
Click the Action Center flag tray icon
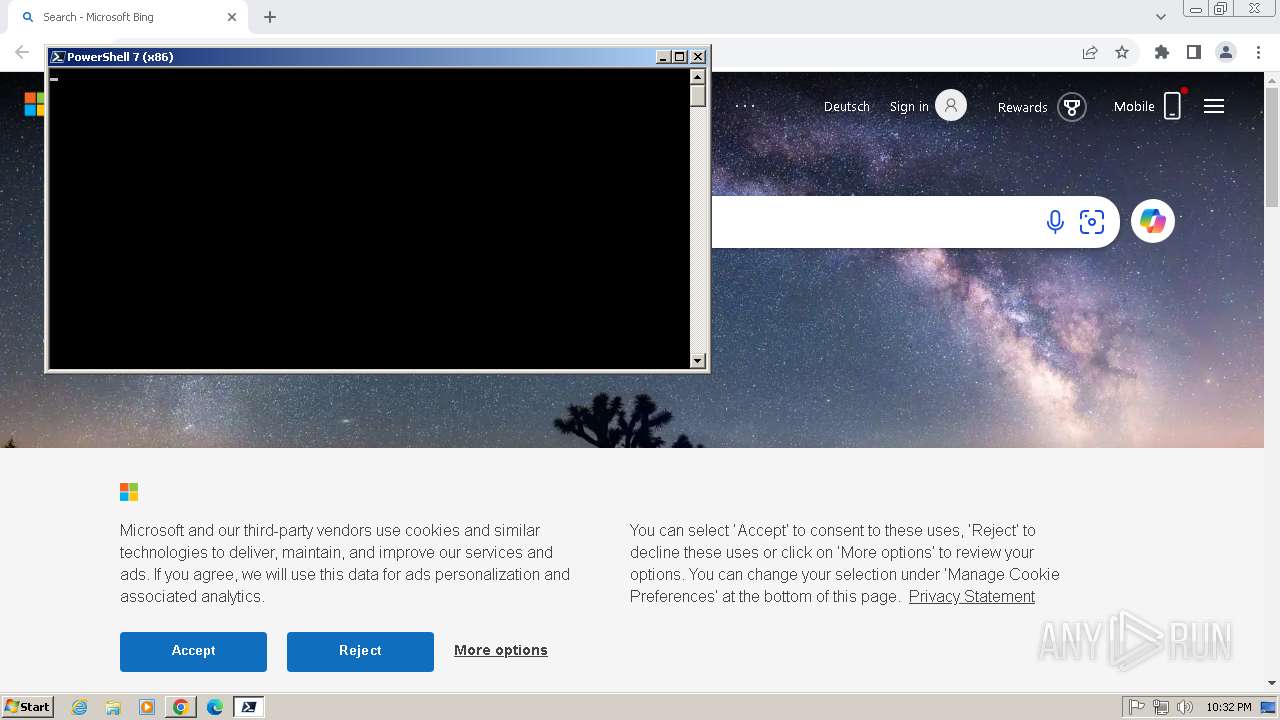tap(1137, 707)
